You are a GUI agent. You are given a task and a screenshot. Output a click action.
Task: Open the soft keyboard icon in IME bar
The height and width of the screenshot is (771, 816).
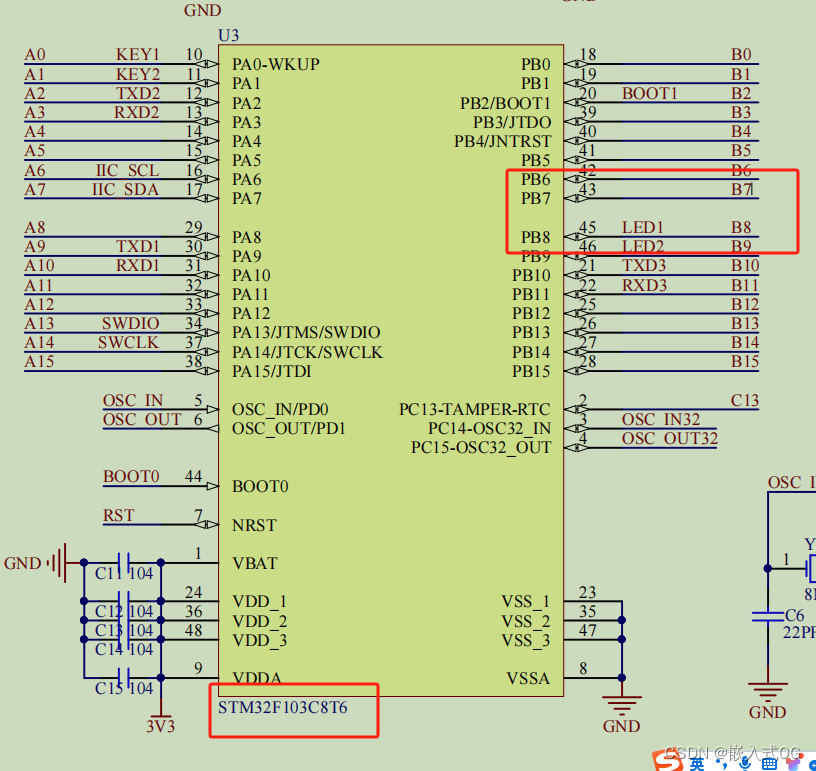click(770, 764)
